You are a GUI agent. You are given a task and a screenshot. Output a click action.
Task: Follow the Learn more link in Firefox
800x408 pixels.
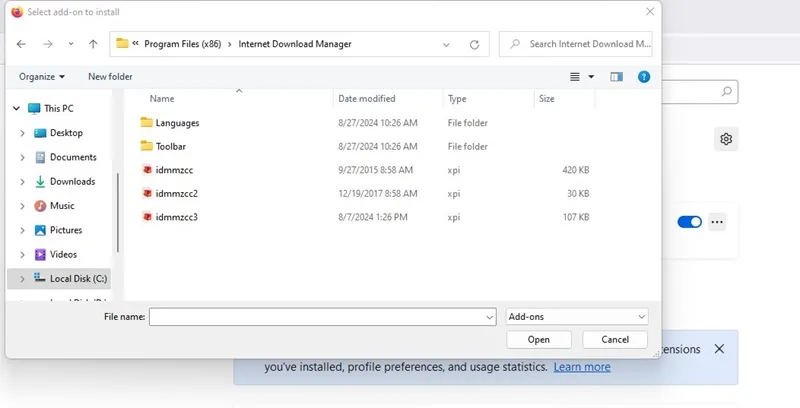pos(582,367)
